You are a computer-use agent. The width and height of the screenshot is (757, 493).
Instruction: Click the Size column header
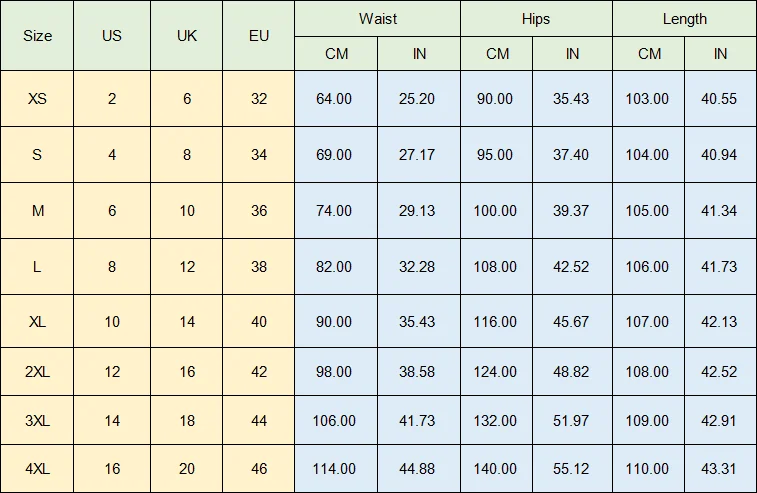(x=37, y=36)
